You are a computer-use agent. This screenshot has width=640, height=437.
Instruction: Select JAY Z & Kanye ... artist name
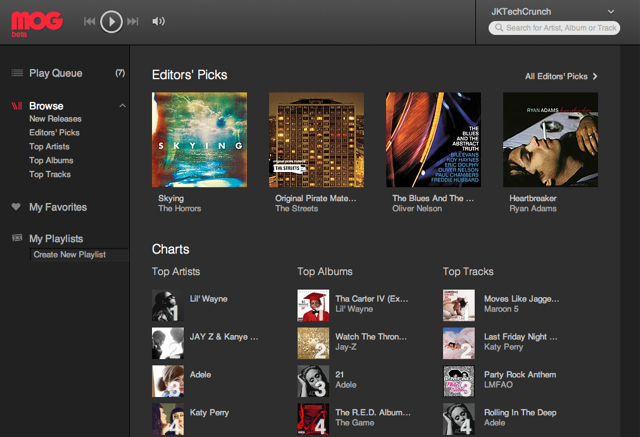pyautogui.click(x=224, y=337)
